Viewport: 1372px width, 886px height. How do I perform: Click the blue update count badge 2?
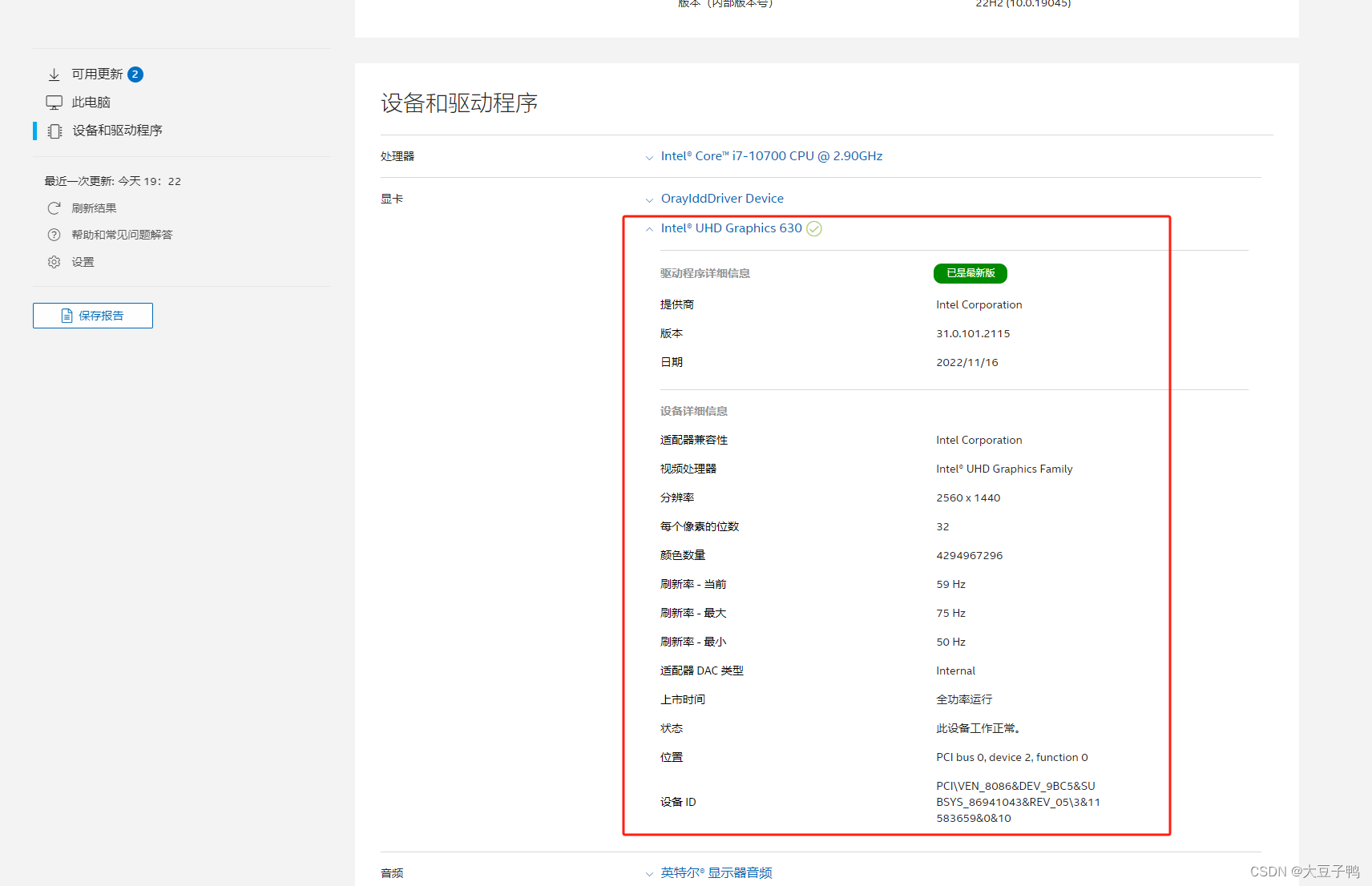(135, 75)
